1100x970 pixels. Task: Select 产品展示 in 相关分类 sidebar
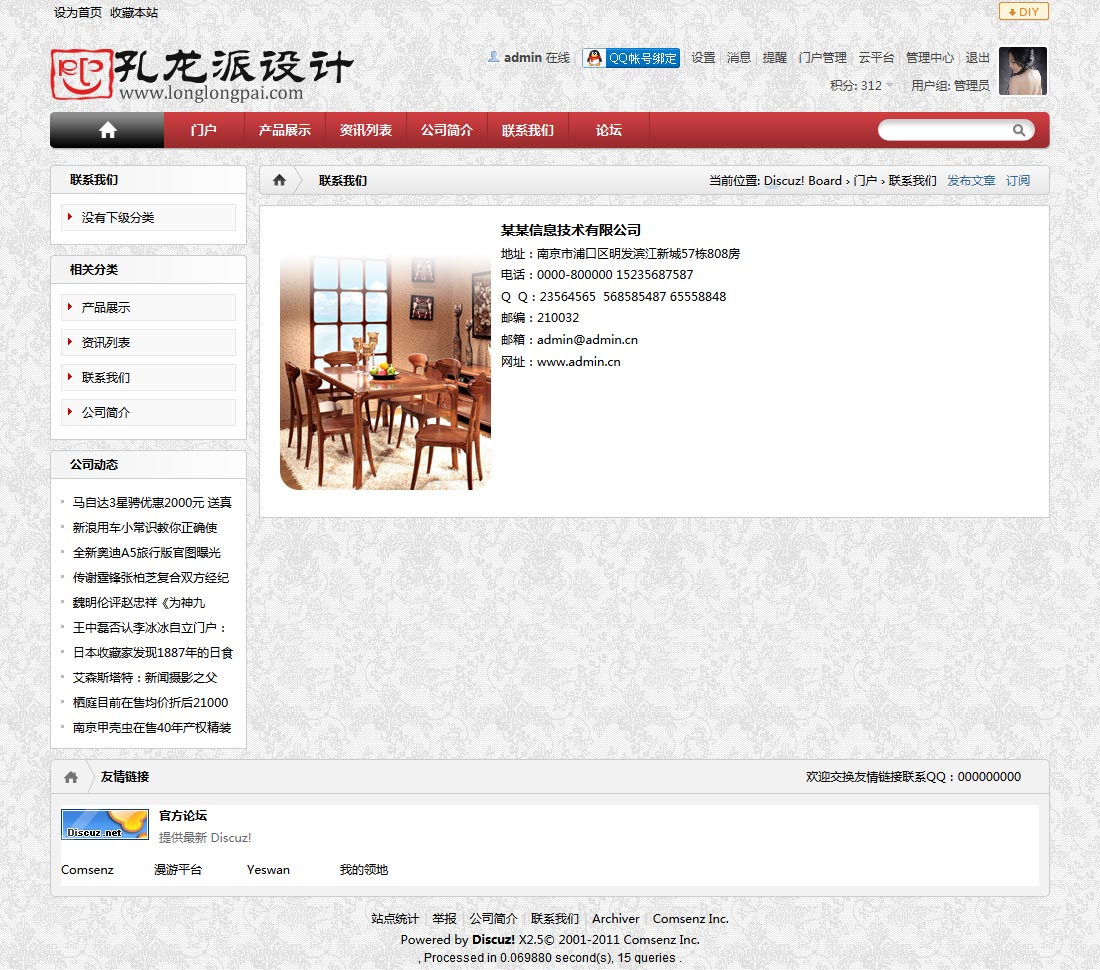(148, 307)
